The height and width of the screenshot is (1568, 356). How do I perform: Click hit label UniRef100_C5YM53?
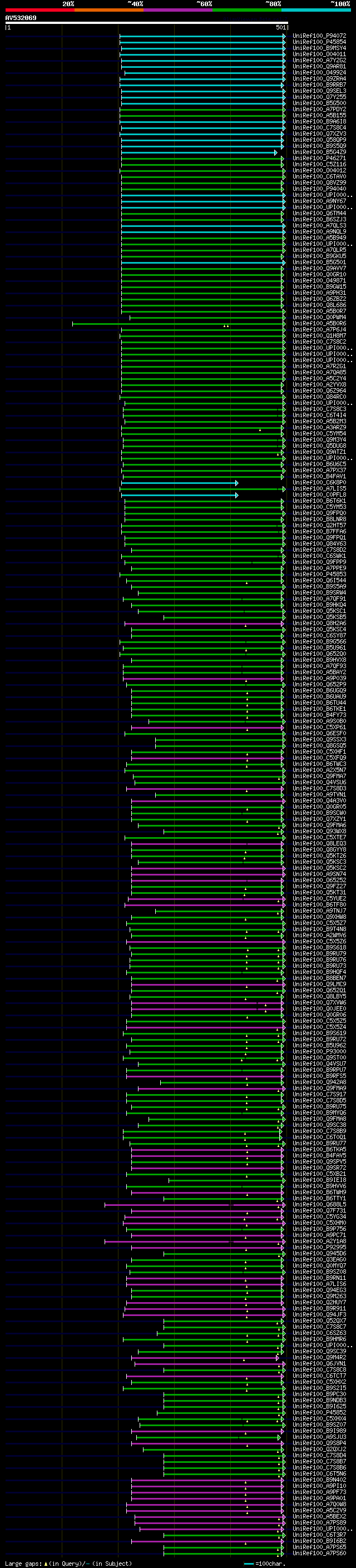[x=319, y=507]
